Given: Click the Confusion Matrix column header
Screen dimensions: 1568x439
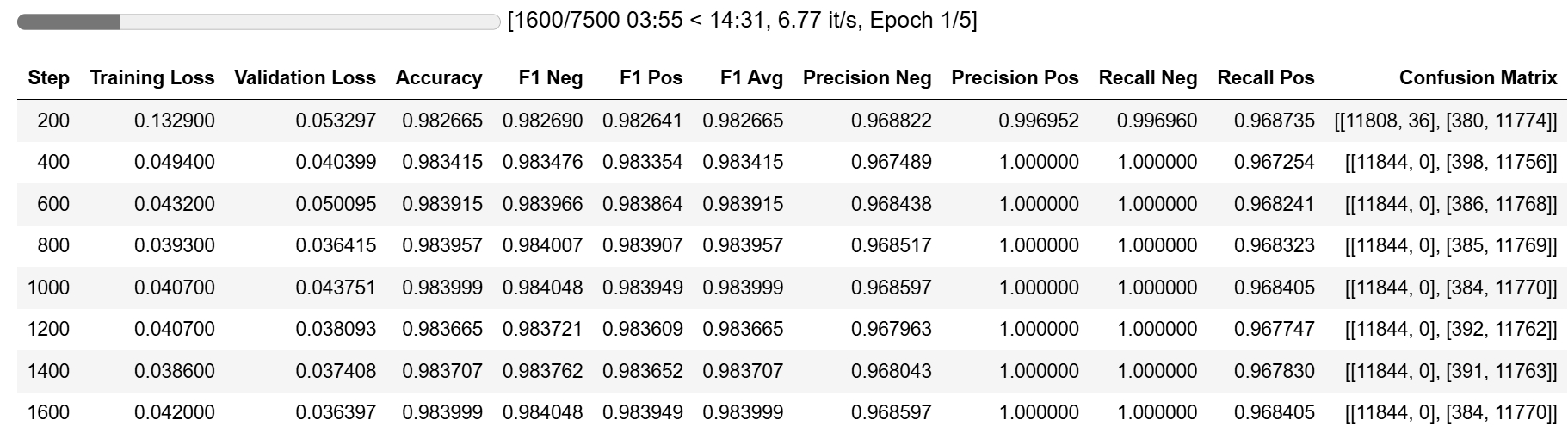Looking at the screenshot, I should click(1478, 78).
